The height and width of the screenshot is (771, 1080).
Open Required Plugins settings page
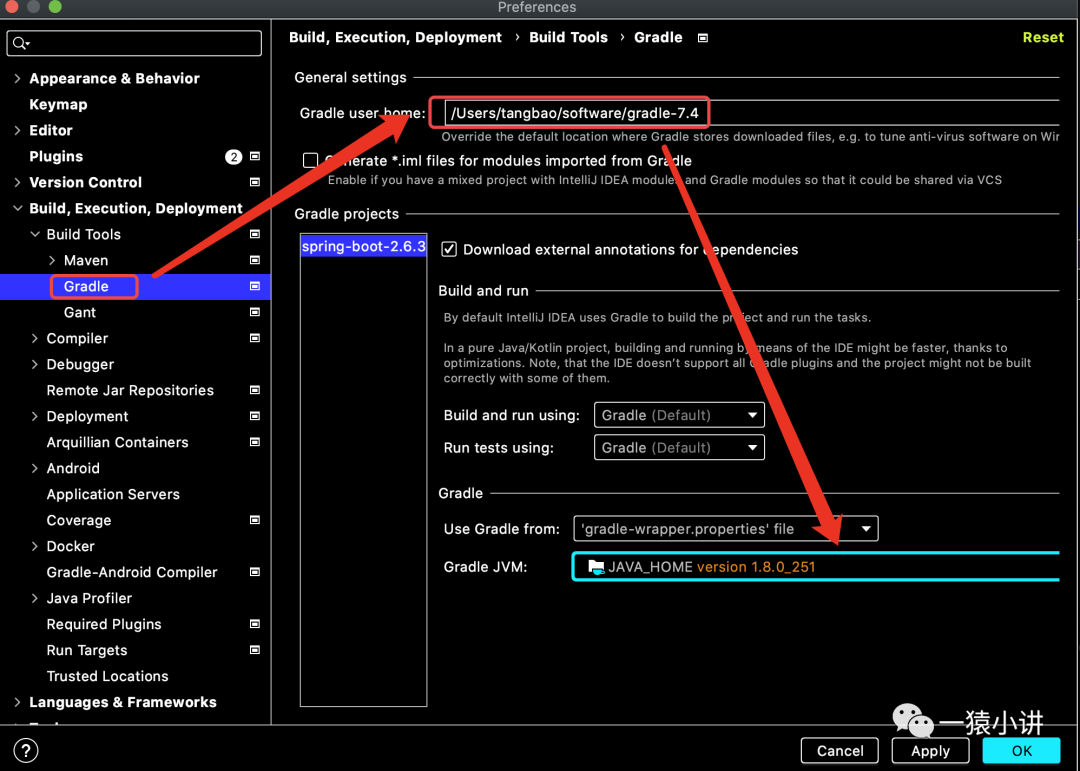(104, 624)
